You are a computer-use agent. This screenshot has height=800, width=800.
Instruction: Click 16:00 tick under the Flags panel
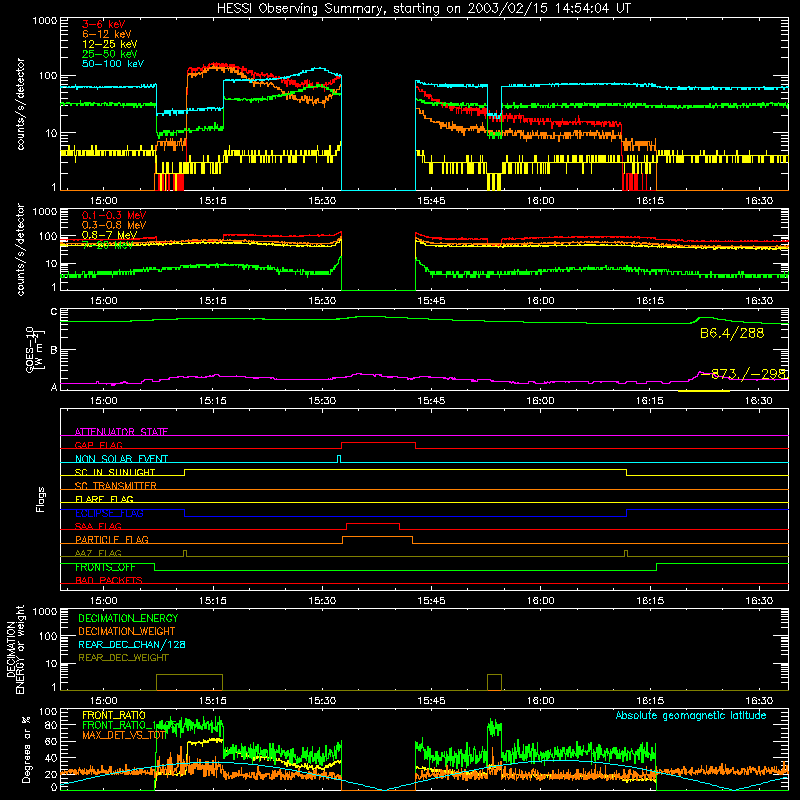coord(540,601)
